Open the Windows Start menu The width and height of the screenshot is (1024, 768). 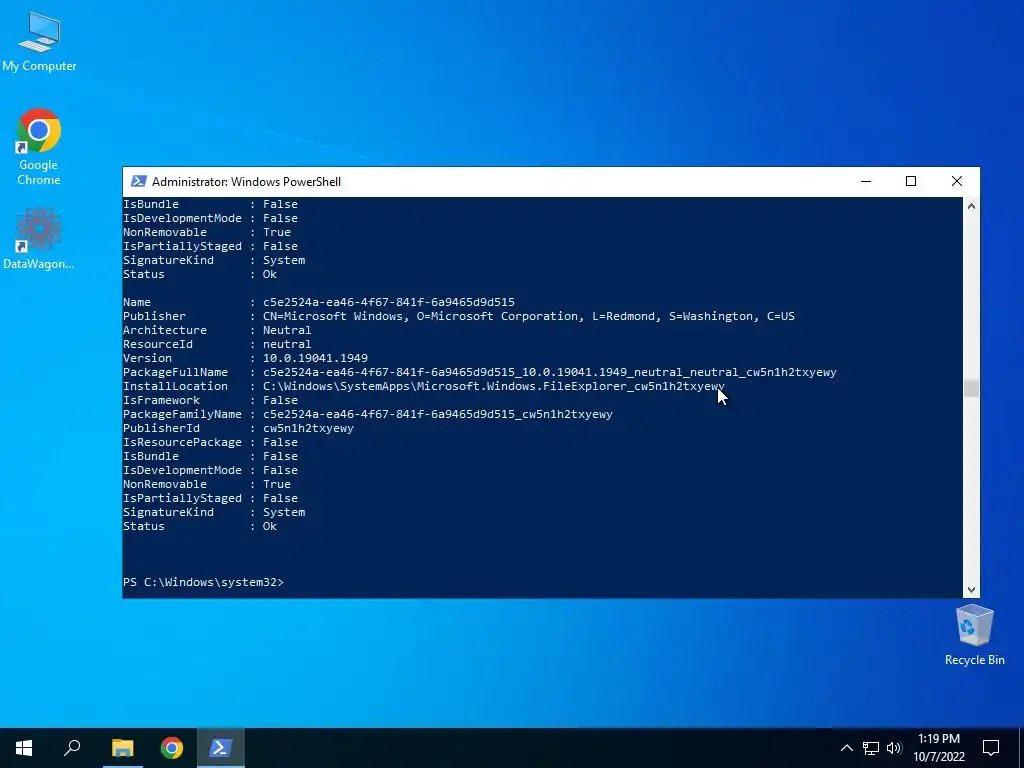click(x=24, y=748)
